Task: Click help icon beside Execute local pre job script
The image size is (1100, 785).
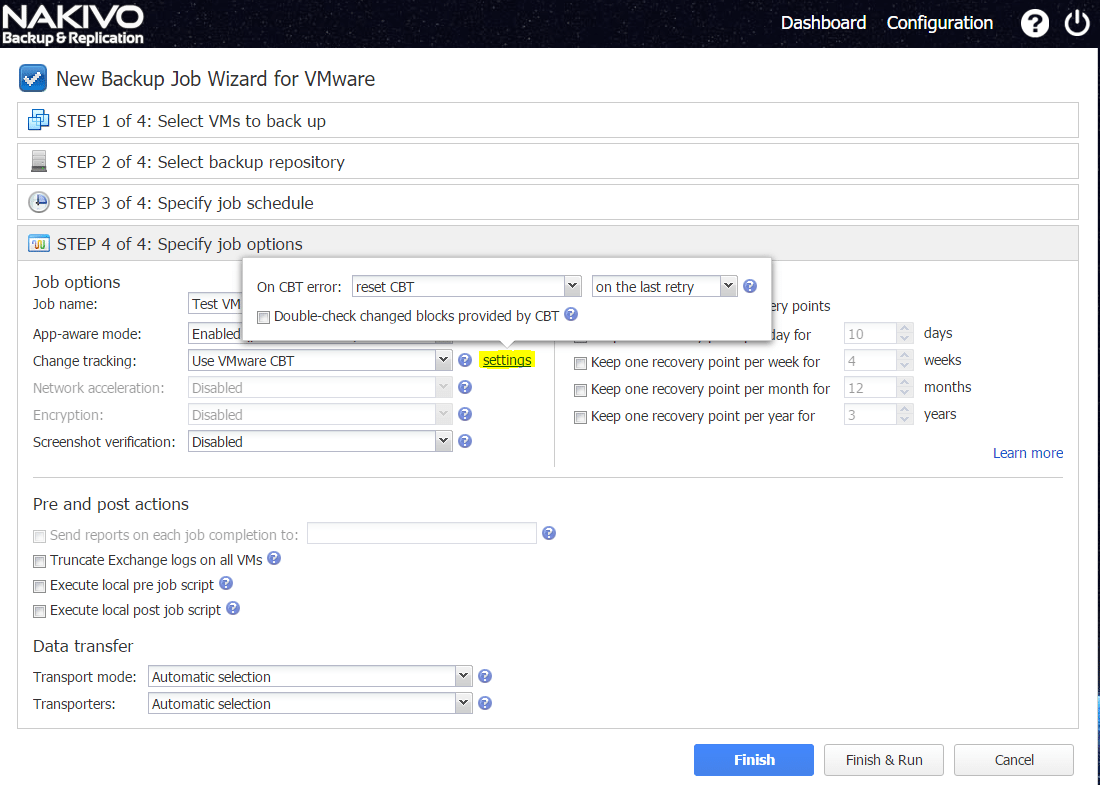Action: (226, 583)
